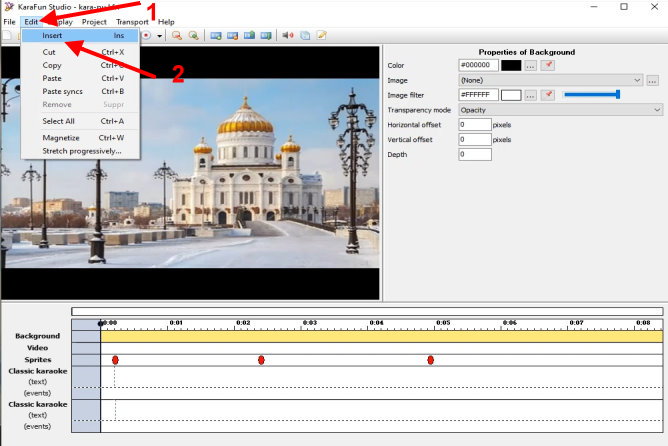Click the browse button beside Image dropdown

(x=653, y=80)
